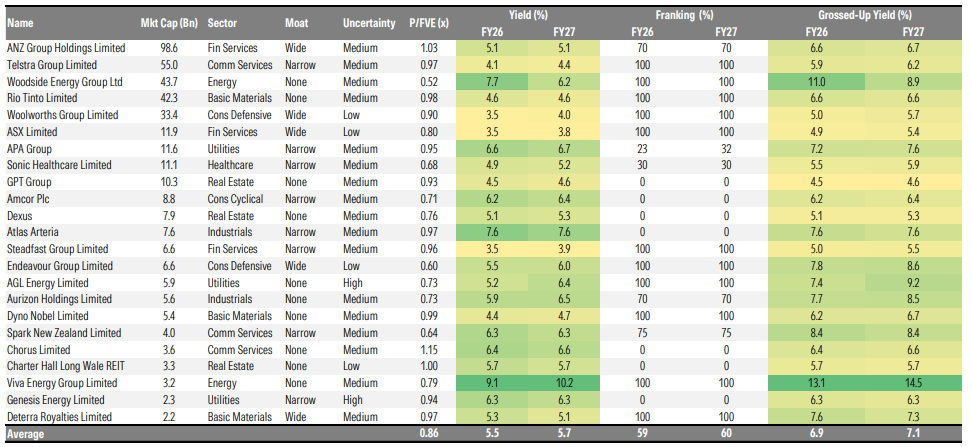This screenshot has width=972, height=447.
Task: Click the Franking (%) group header
Action: click(684, 15)
